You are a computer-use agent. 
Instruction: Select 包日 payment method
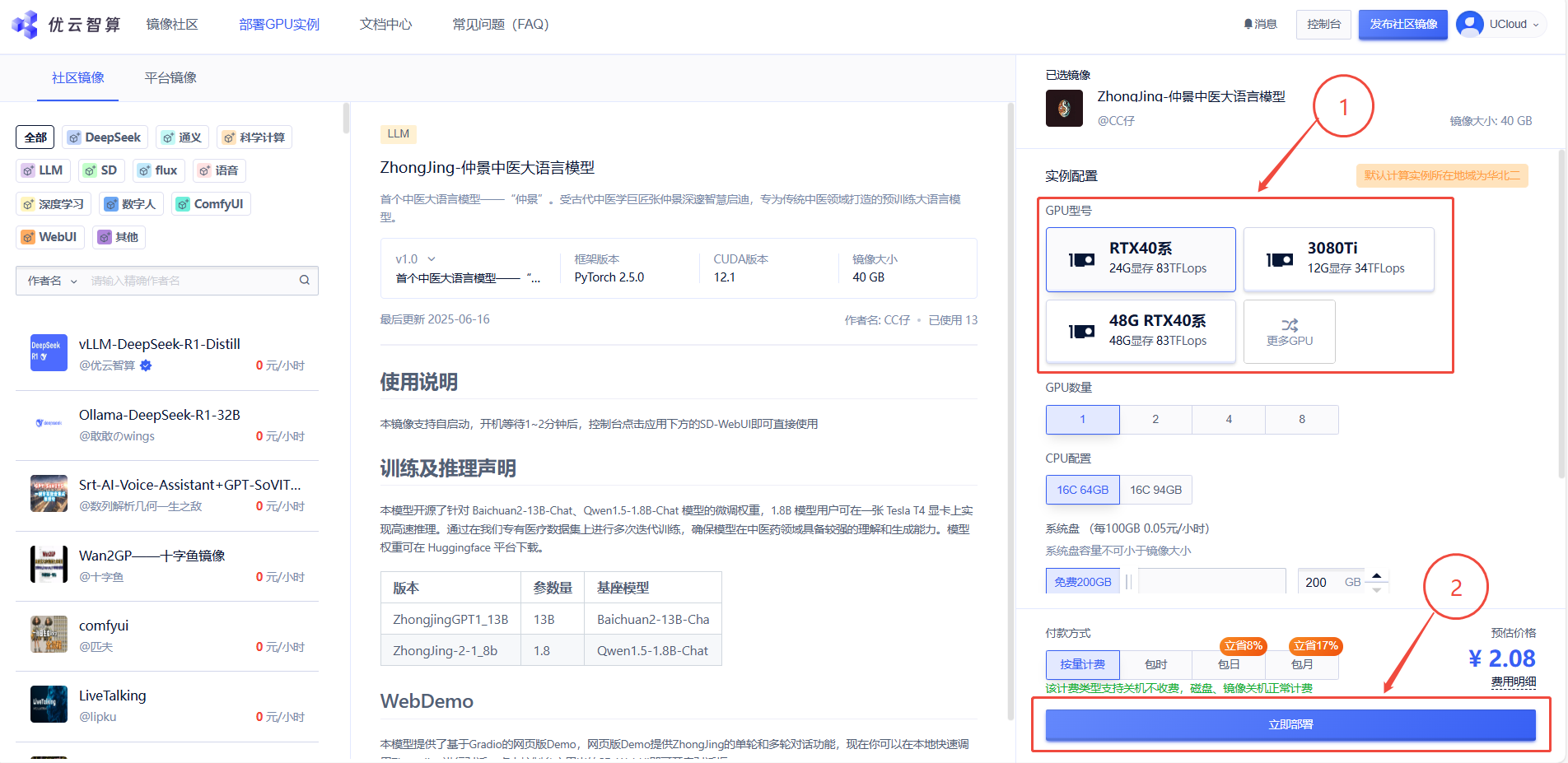pyautogui.click(x=1229, y=664)
